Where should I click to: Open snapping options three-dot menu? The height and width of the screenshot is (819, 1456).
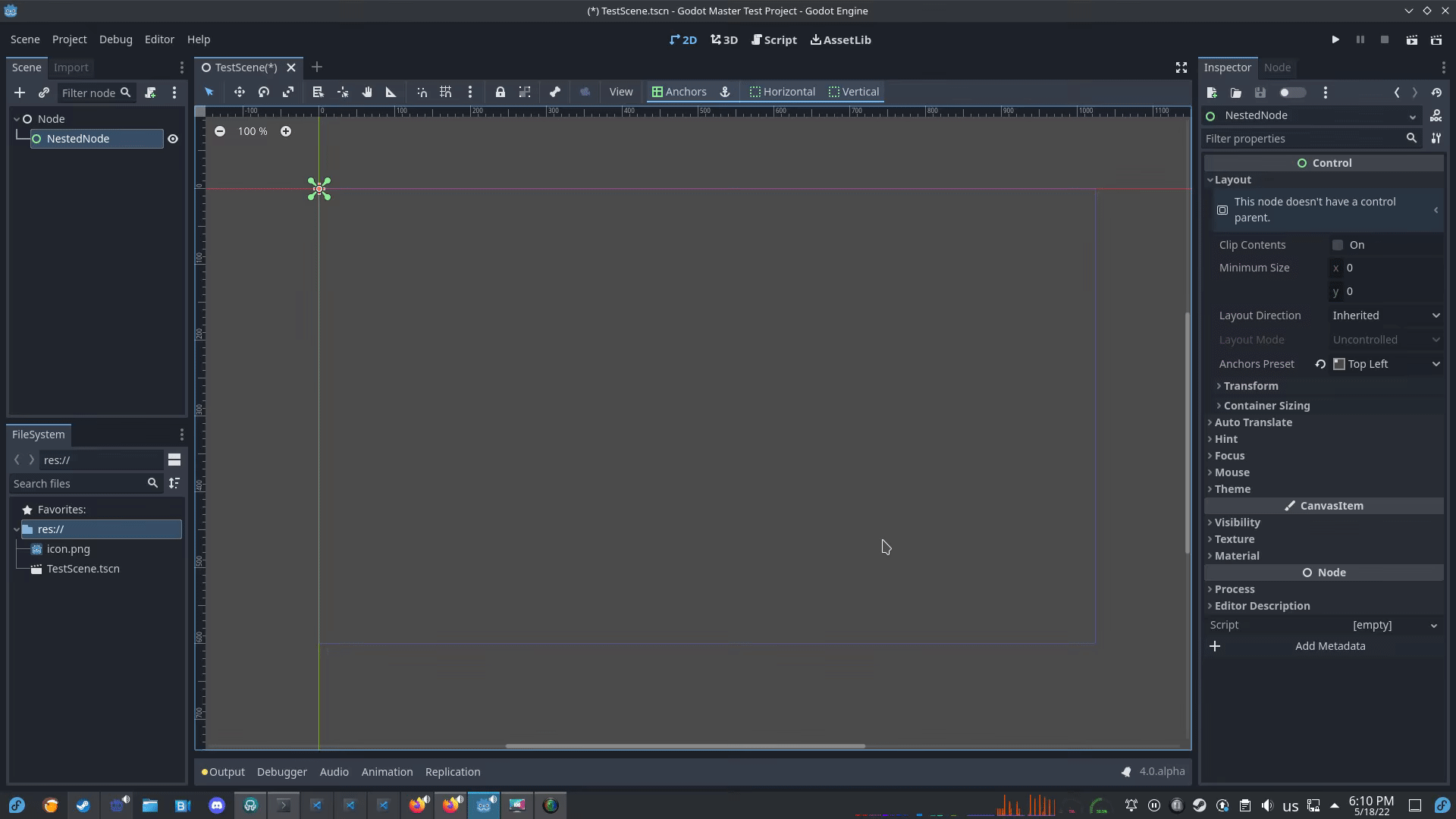point(470,92)
